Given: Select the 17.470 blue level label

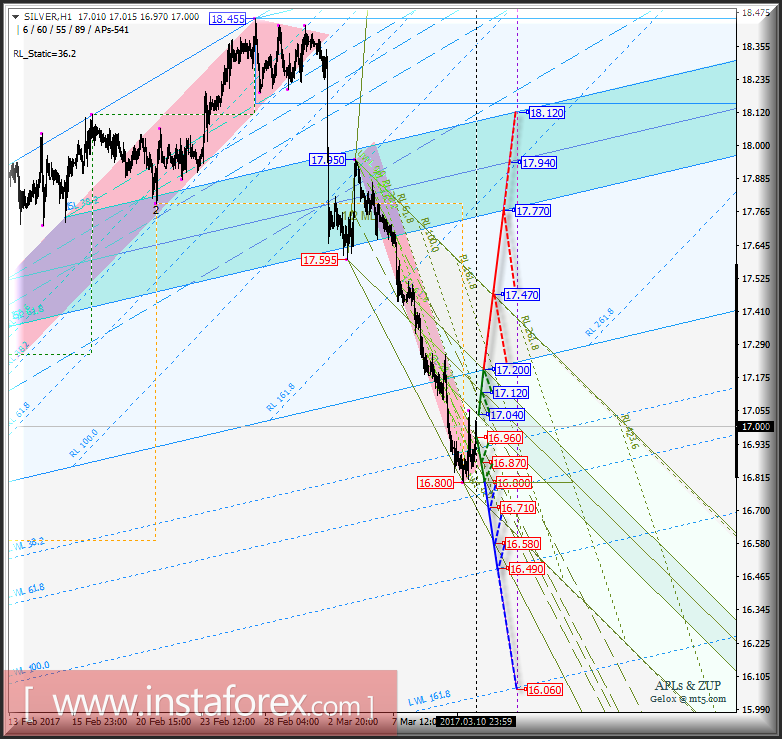Looking at the screenshot, I should click(522, 295).
